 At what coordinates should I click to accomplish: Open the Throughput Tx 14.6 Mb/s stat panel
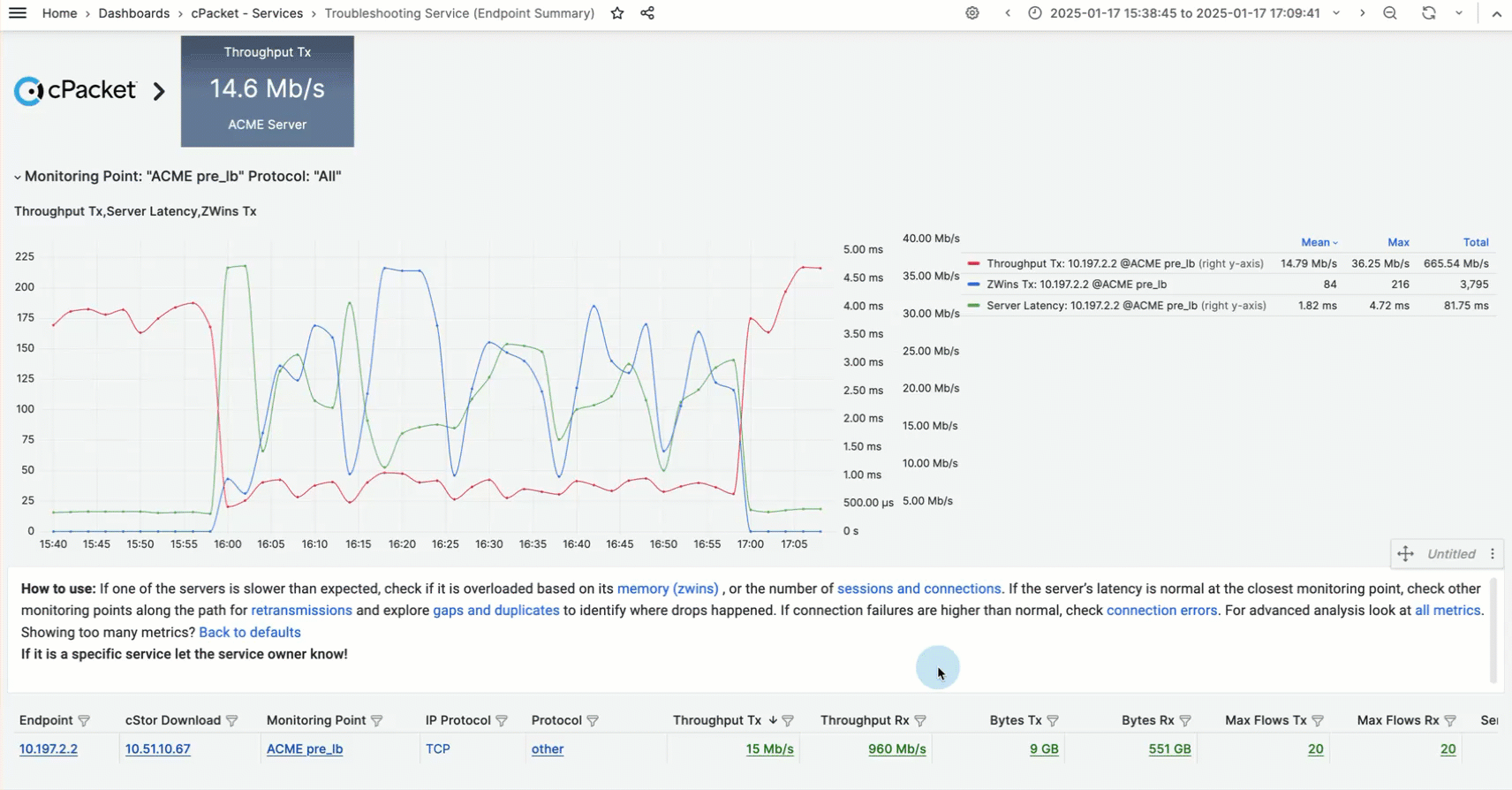point(268,91)
